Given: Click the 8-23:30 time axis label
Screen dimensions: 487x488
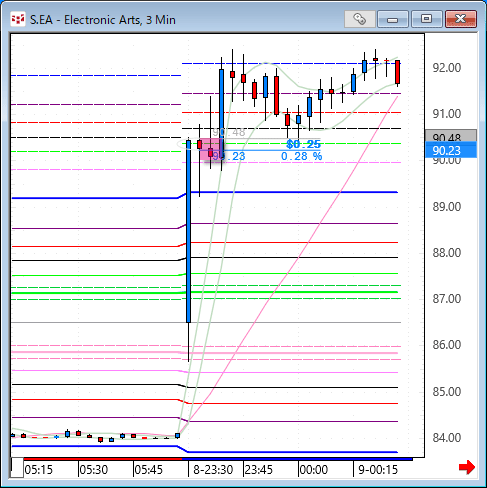Looking at the screenshot, I should (x=213, y=470).
